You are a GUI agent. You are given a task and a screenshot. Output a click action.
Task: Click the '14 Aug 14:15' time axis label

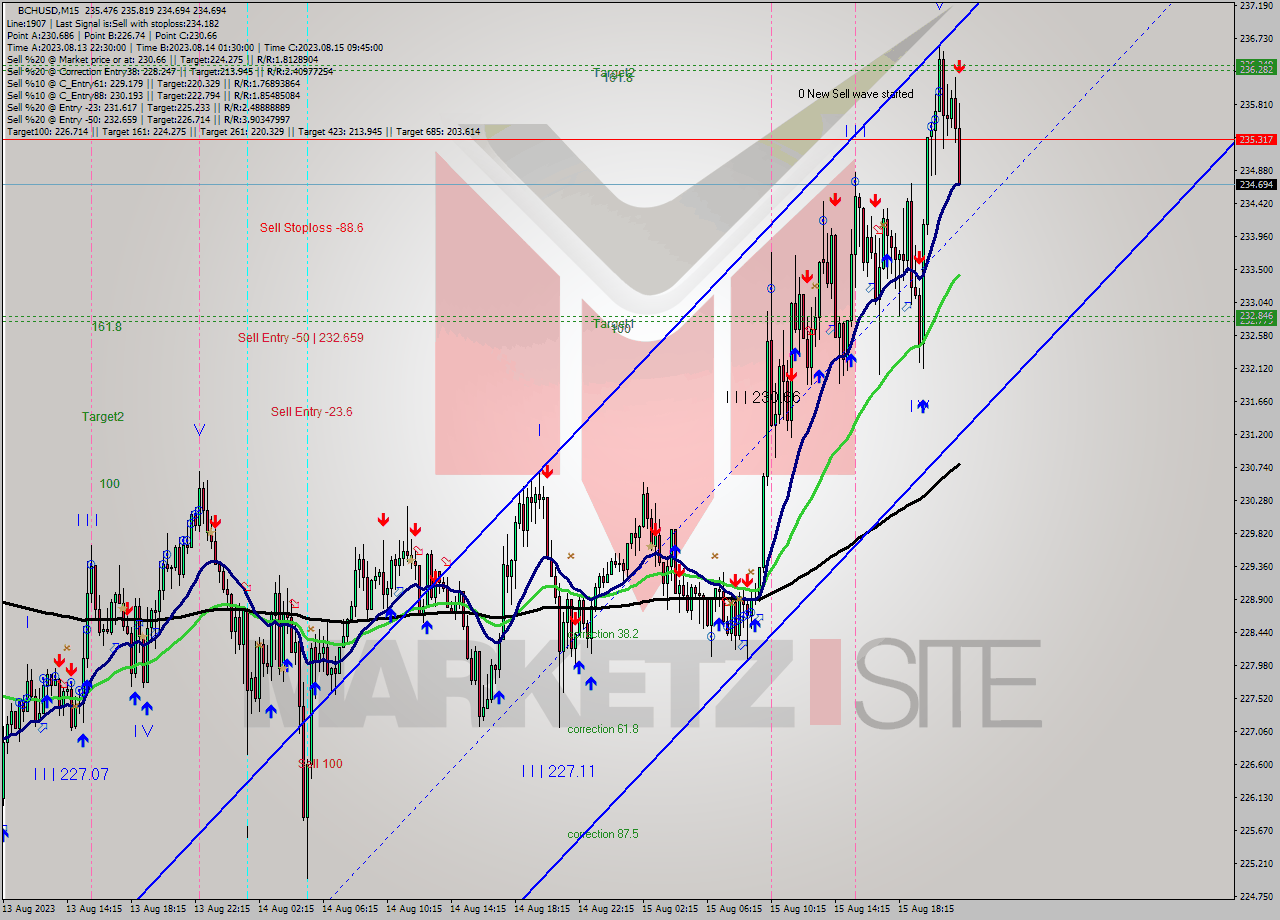(x=478, y=909)
